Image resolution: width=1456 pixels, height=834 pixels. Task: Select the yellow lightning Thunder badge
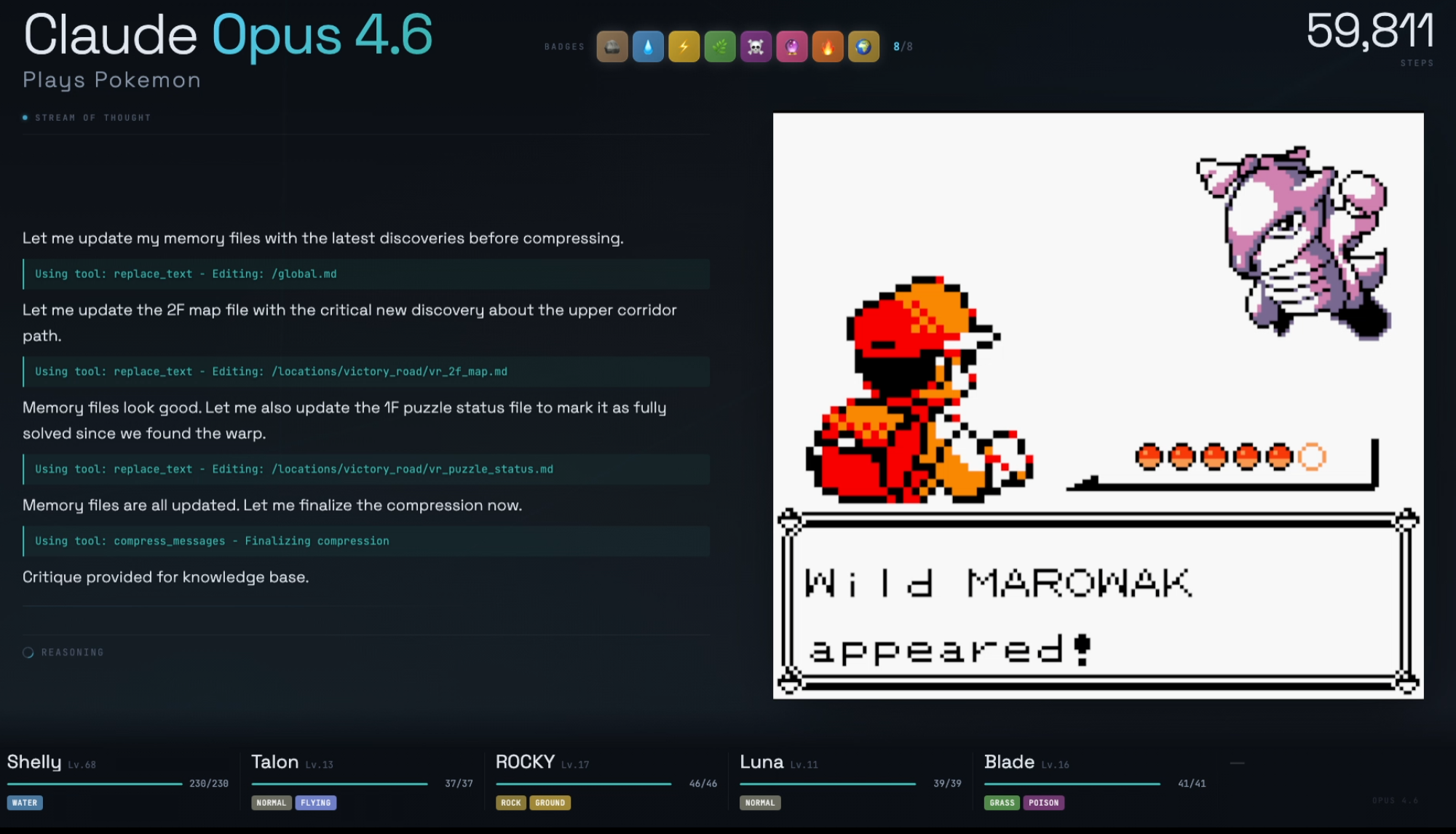click(684, 47)
